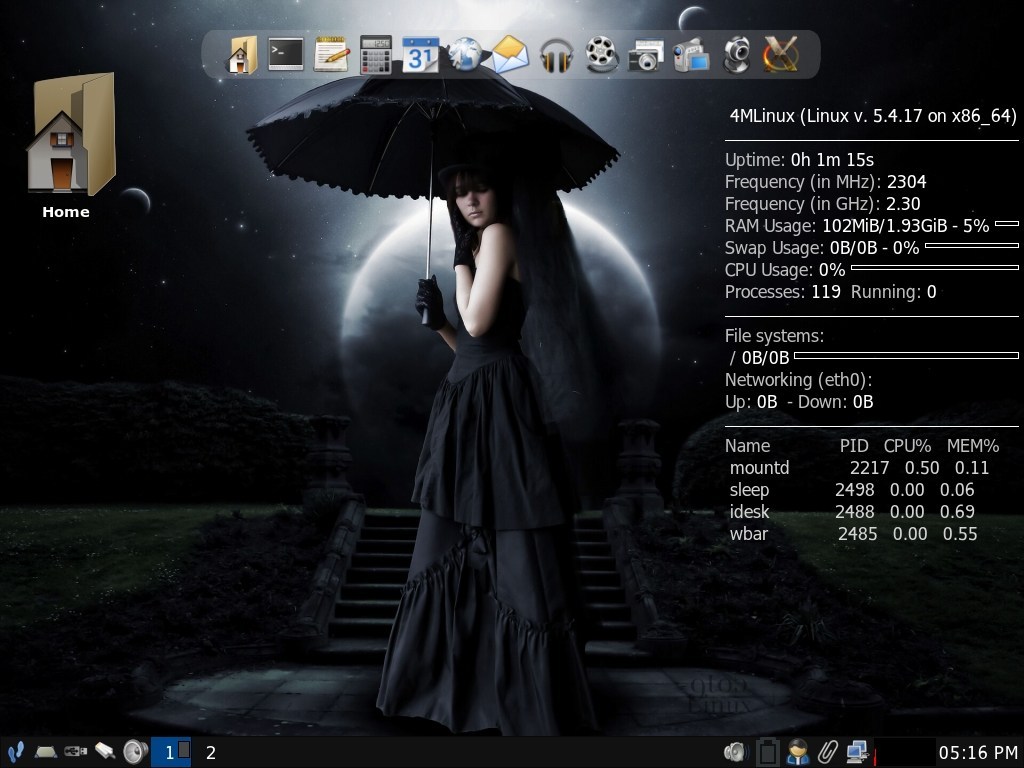Viewport: 1024px width, 768px height.
Task: Click the Frequency (in GHz) 2.30 line
Action: coord(823,204)
